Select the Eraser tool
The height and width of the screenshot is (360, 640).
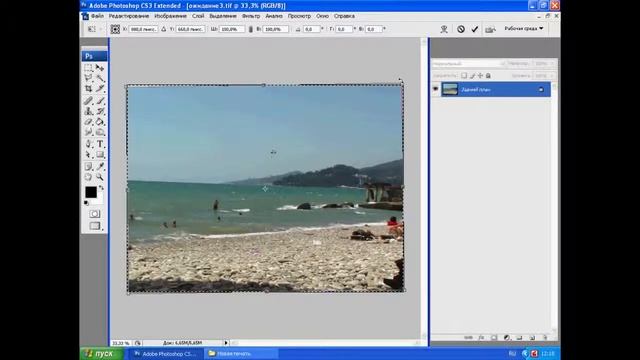[x=89, y=122]
